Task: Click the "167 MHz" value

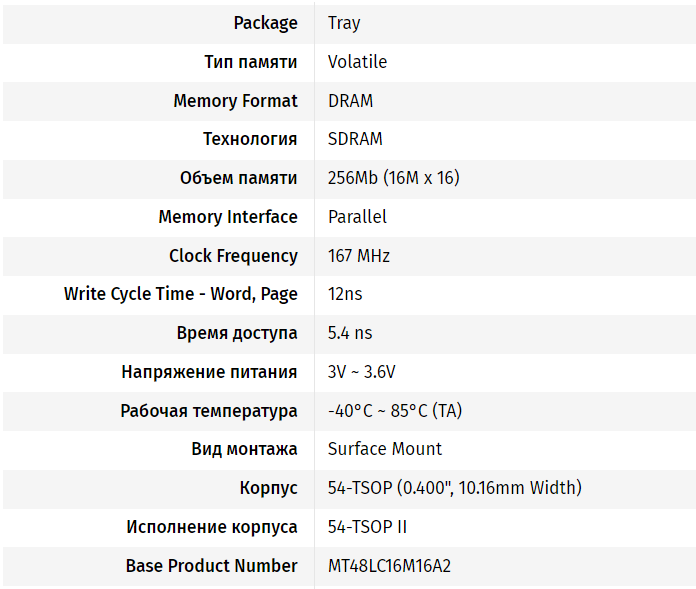Action: point(358,256)
